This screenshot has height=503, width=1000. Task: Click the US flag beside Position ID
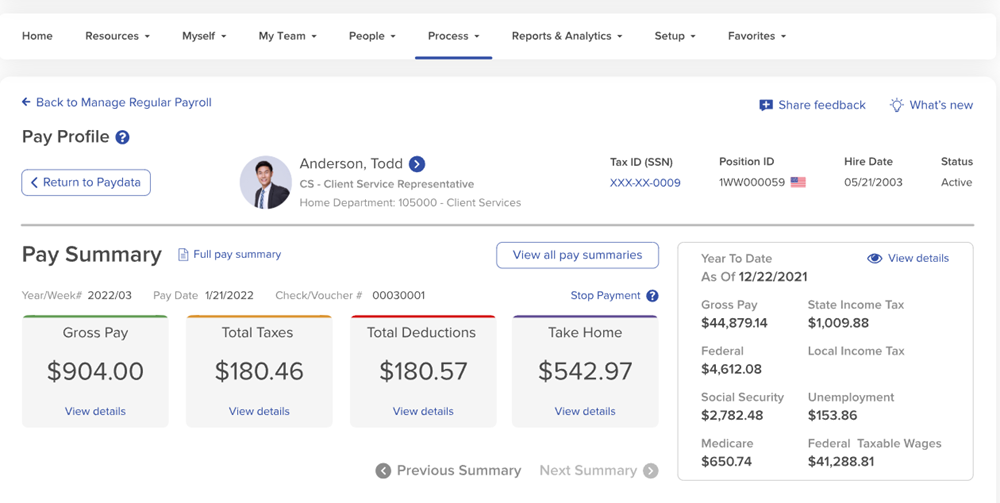pos(798,182)
